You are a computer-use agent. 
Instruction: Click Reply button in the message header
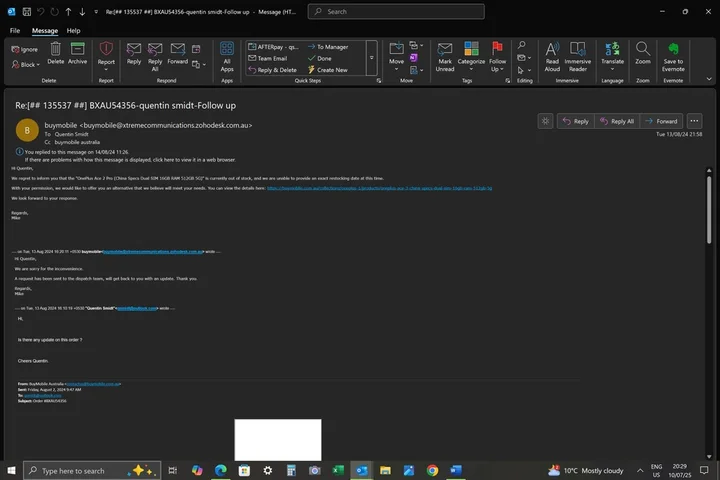pos(576,121)
